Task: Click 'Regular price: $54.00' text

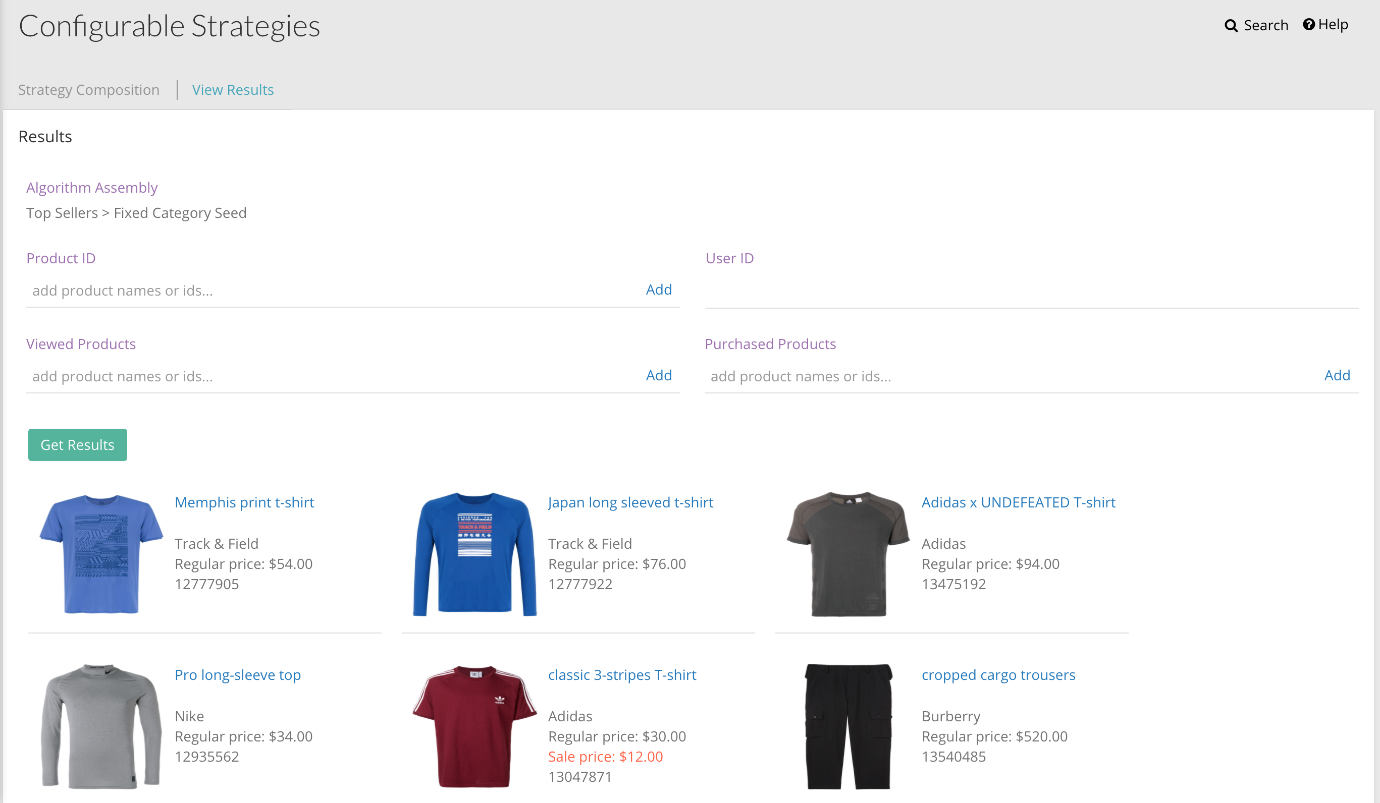Action: pyautogui.click(x=244, y=564)
